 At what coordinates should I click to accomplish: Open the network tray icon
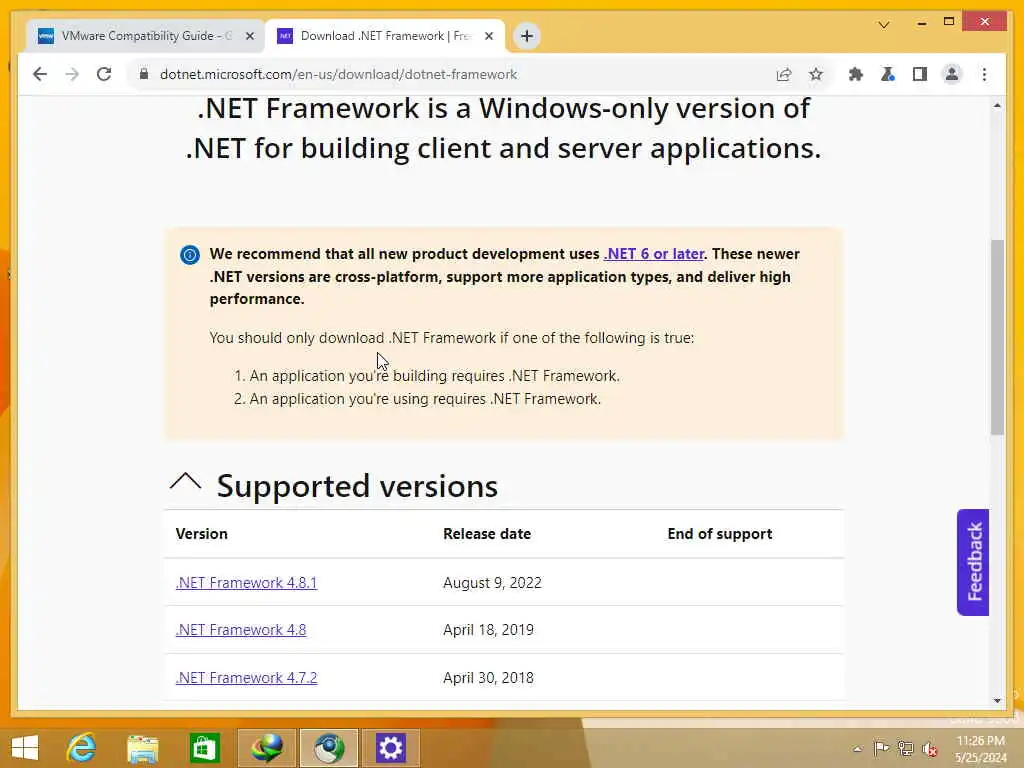(x=905, y=748)
